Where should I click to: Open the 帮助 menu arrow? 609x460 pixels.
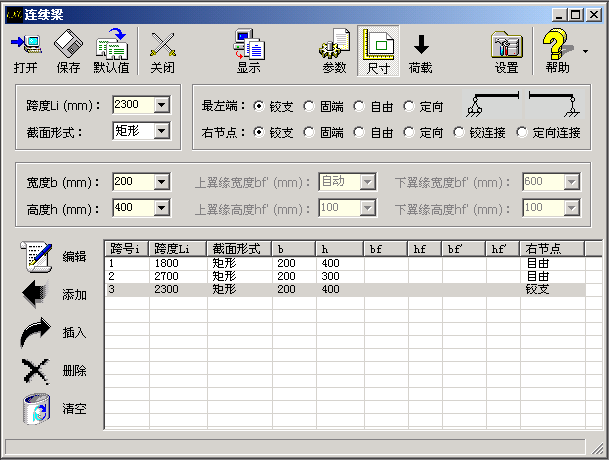pos(583,50)
